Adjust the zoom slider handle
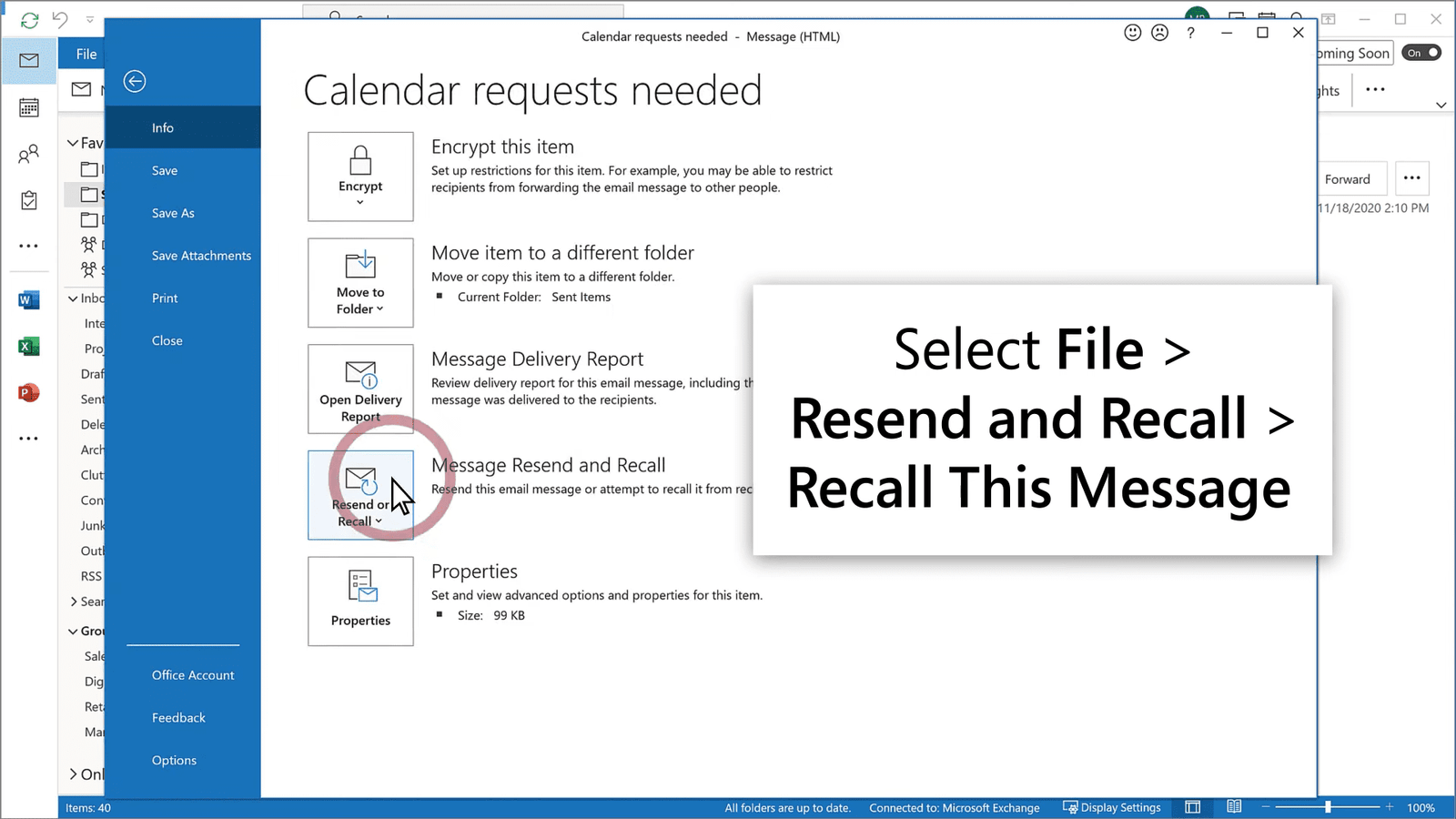 (1329, 807)
